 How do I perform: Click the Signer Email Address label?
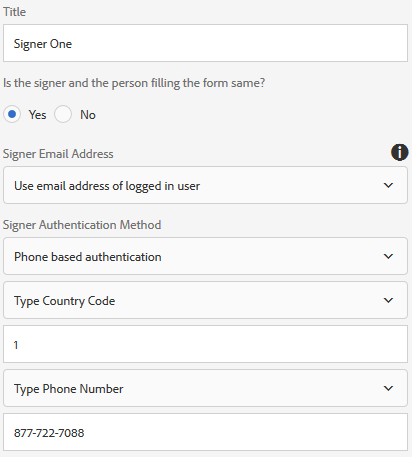(x=58, y=154)
